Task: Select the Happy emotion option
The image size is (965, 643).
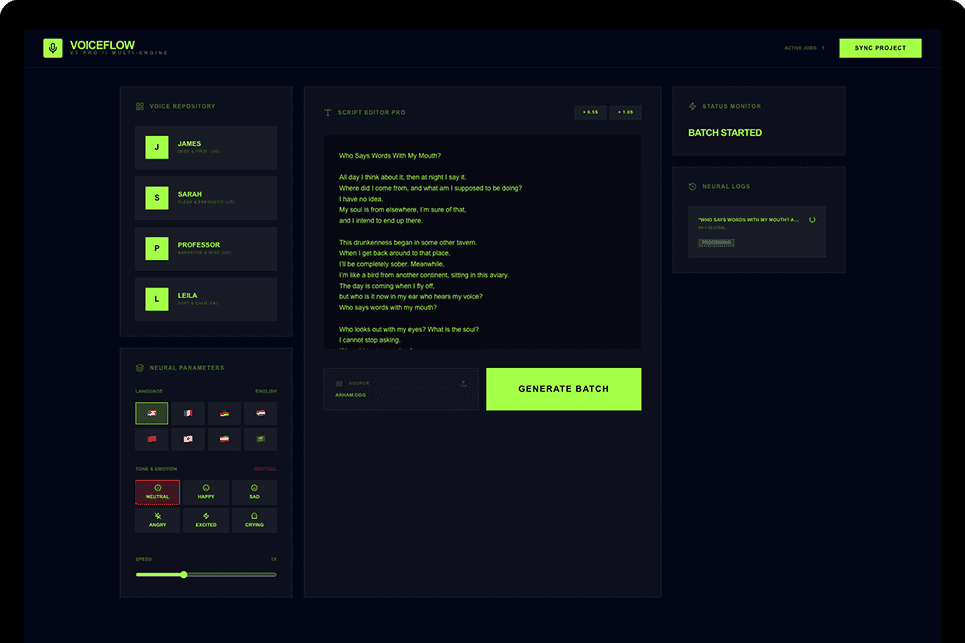Action: pyautogui.click(x=205, y=492)
